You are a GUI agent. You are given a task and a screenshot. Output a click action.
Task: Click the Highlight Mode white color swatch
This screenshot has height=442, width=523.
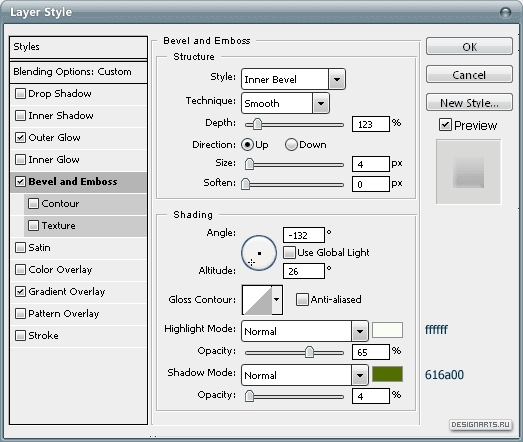[387, 330]
